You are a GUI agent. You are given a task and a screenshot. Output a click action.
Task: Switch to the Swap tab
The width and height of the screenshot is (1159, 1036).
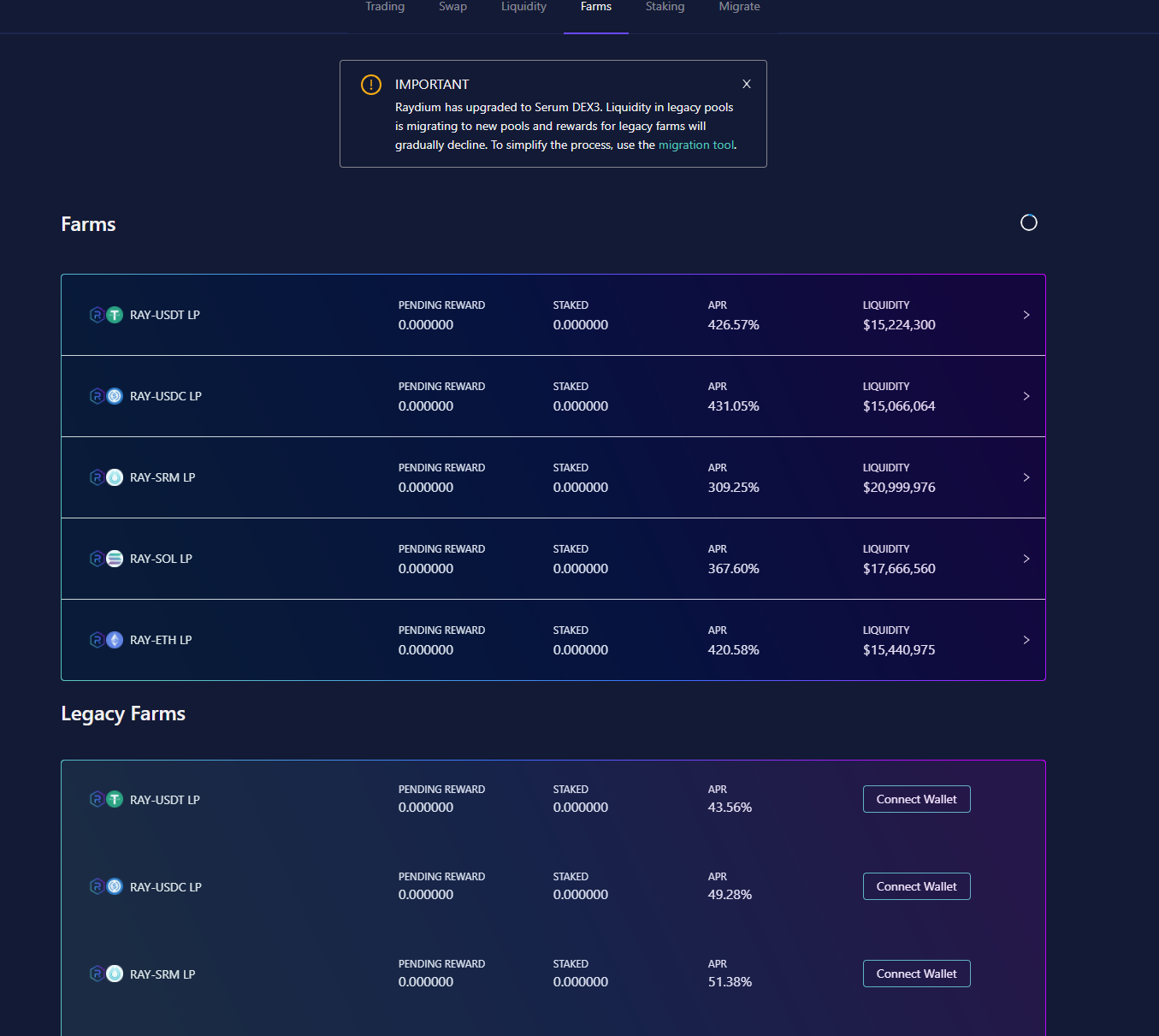[x=452, y=7]
